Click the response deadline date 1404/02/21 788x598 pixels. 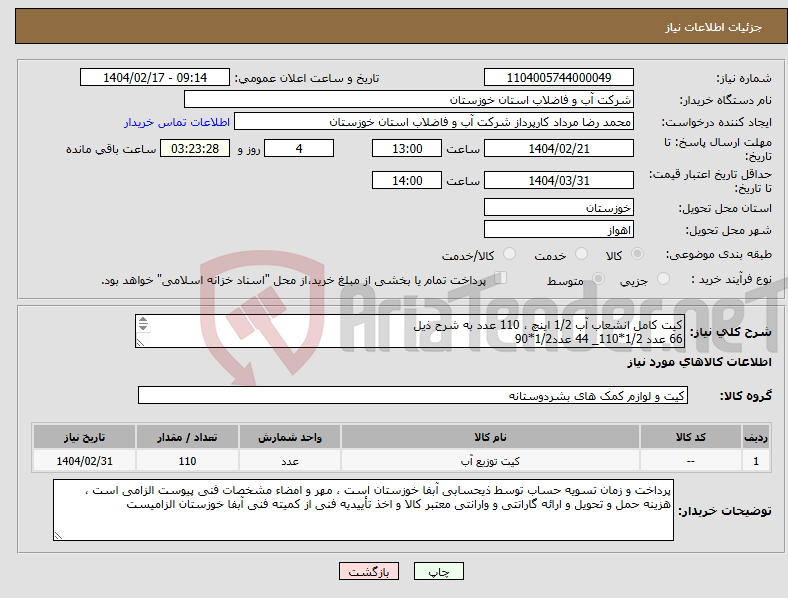(558, 149)
